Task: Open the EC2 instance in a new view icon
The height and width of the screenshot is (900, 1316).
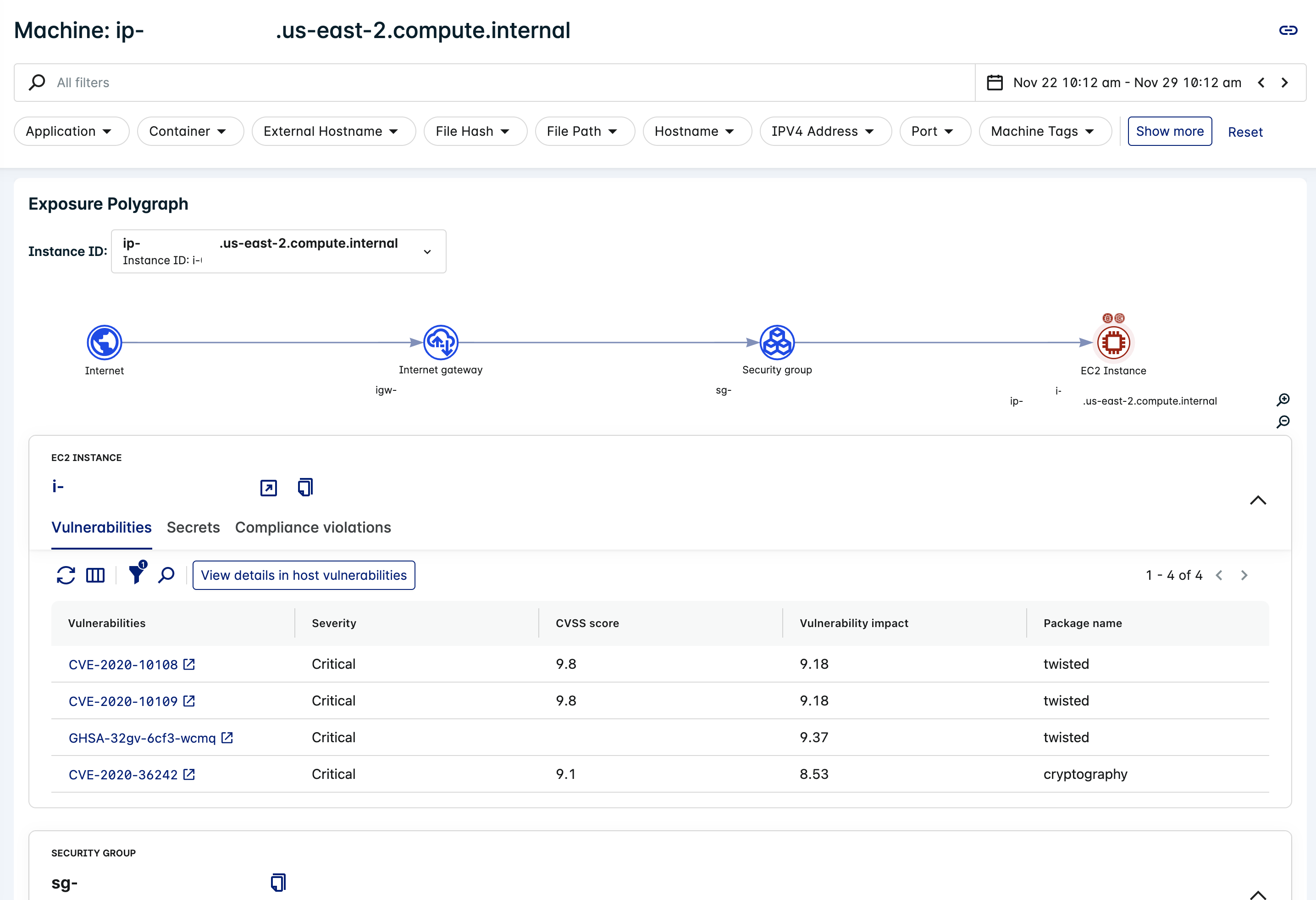Action: coord(268,488)
